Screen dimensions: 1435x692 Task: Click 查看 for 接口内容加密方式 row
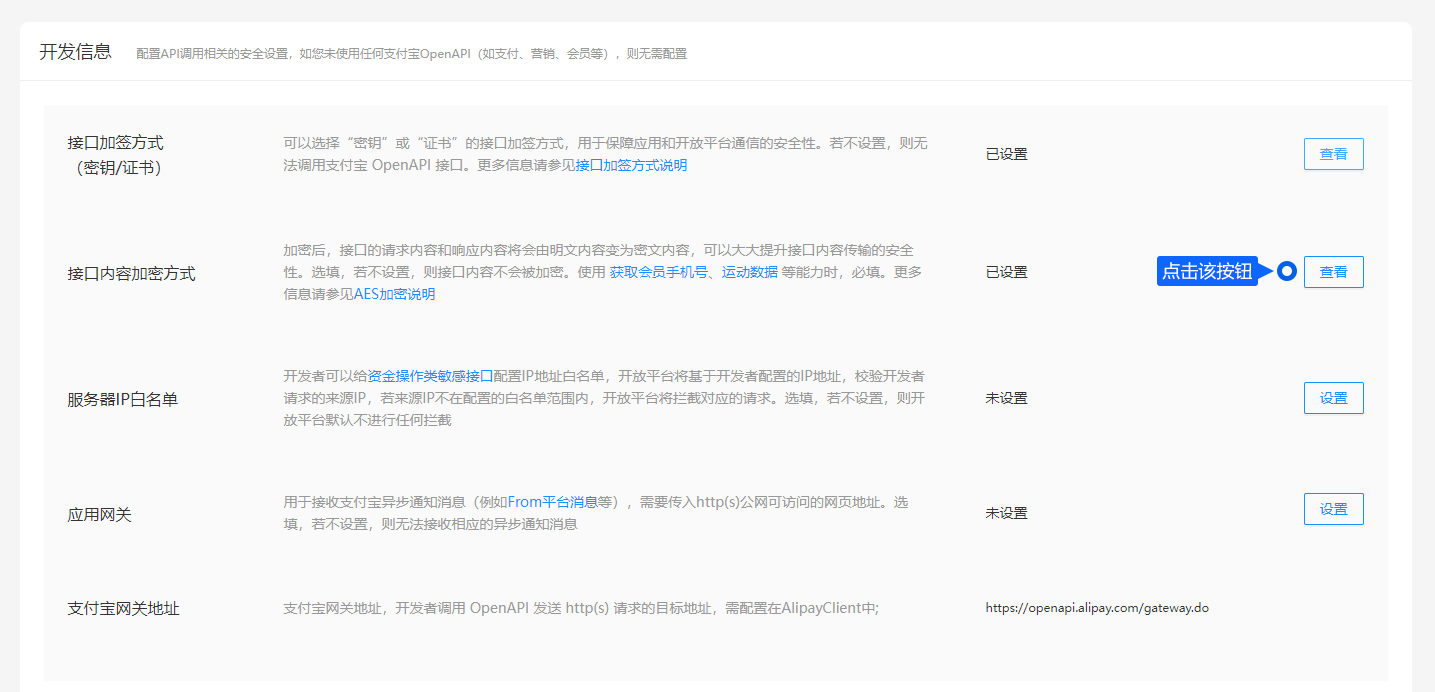coord(1333,272)
